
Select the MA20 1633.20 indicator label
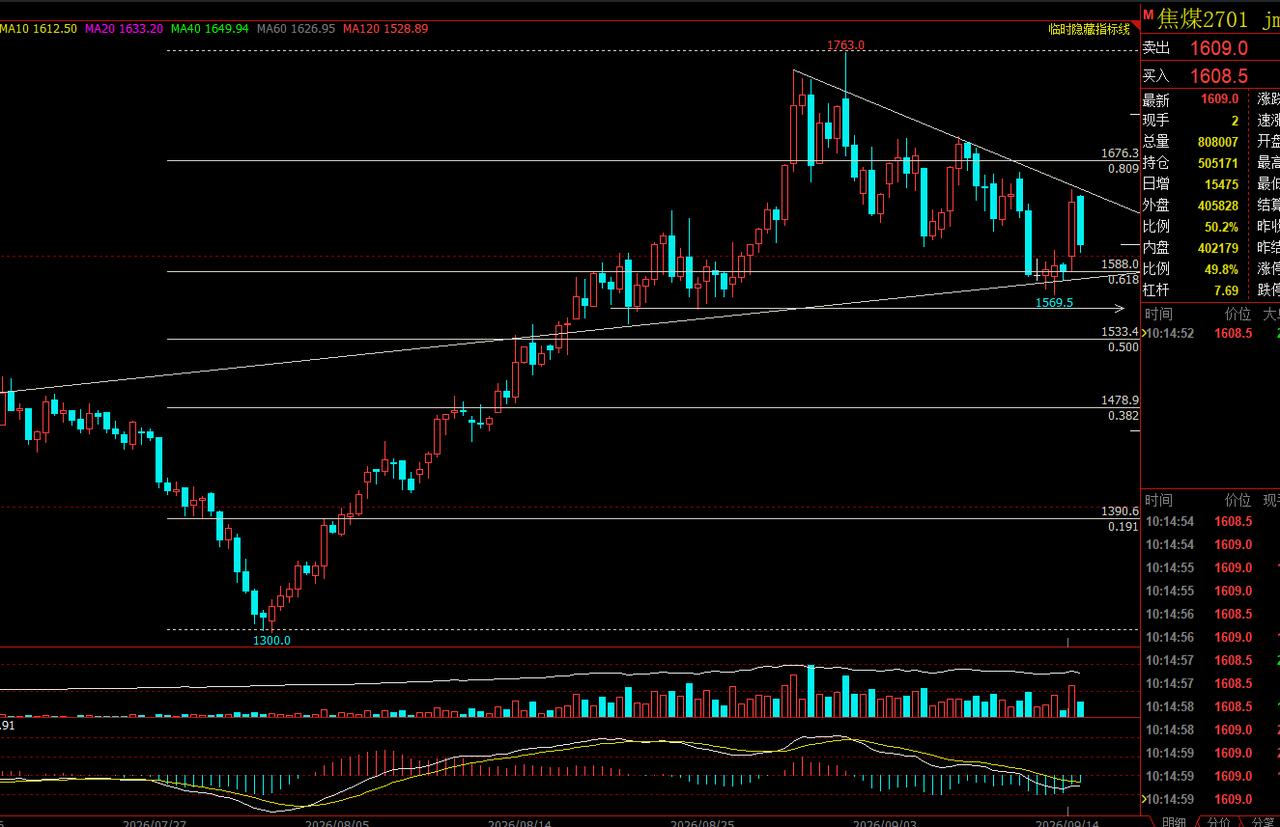[x=124, y=29]
